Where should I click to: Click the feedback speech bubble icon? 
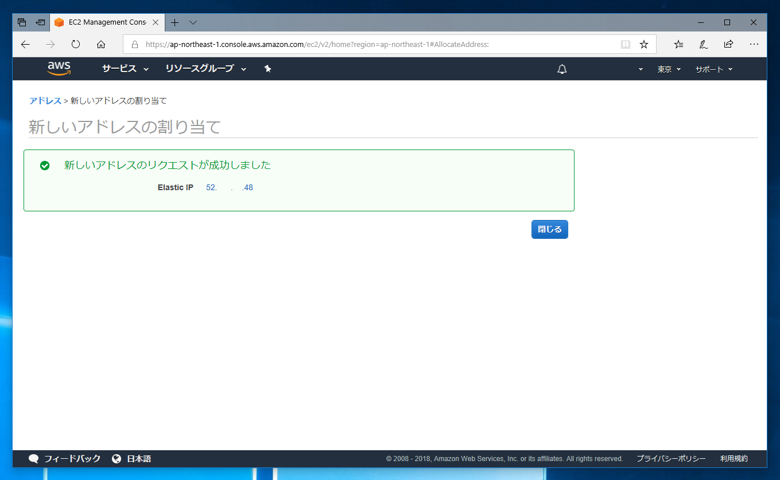(34, 459)
